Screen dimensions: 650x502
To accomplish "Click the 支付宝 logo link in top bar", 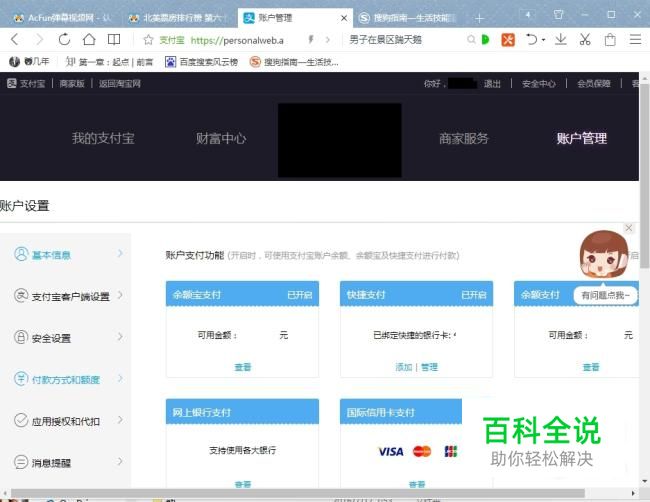I will point(26,84).
